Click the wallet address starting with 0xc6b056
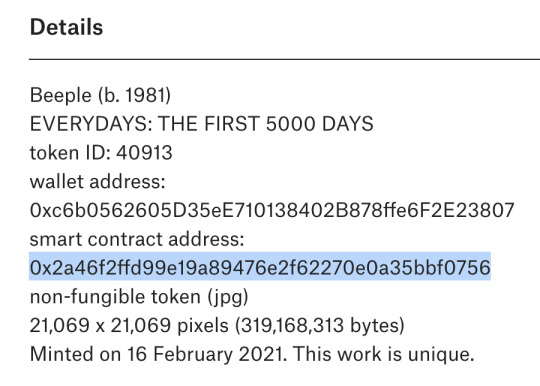 [x=272, y=210]
